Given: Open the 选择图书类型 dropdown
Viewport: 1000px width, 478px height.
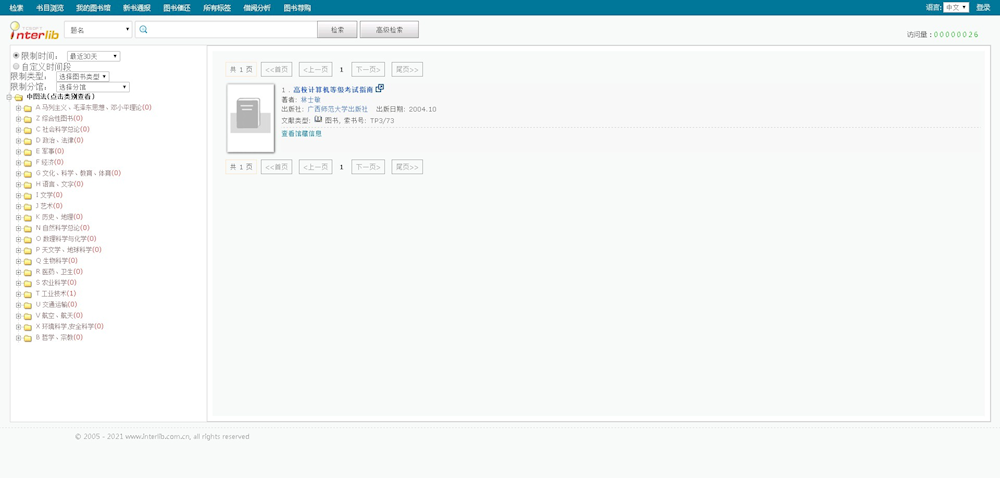Looking at the screenshot, I should click(x=83, y=77).
